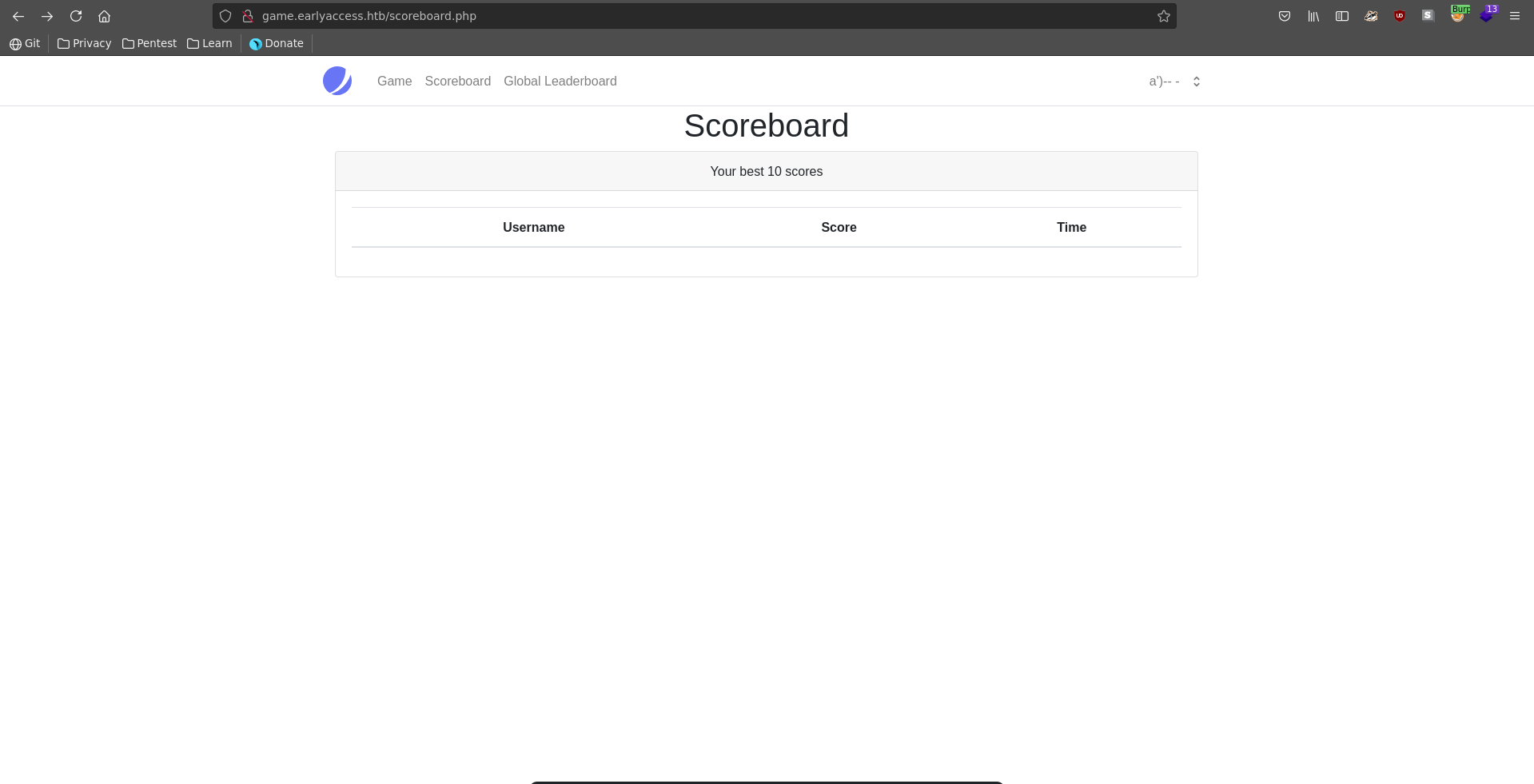The image size is (1534, 784).
Task: Save page to Pocket
Action: pyautogui.click(x=1285, y=16)
